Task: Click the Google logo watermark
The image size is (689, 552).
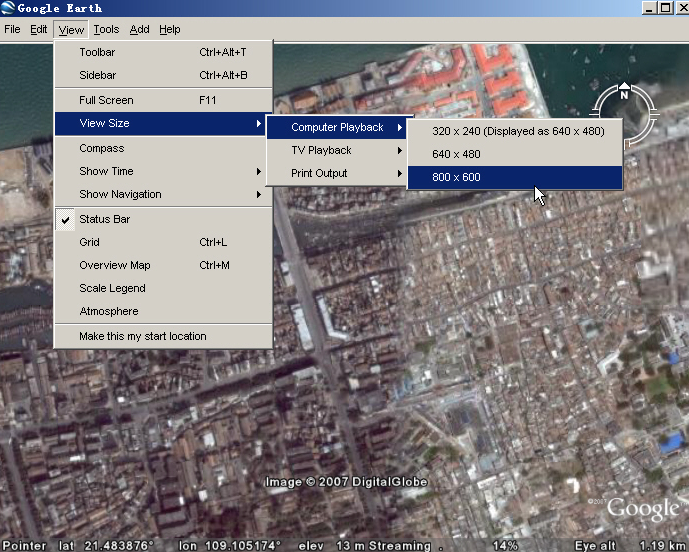Action: click(642, 508)
